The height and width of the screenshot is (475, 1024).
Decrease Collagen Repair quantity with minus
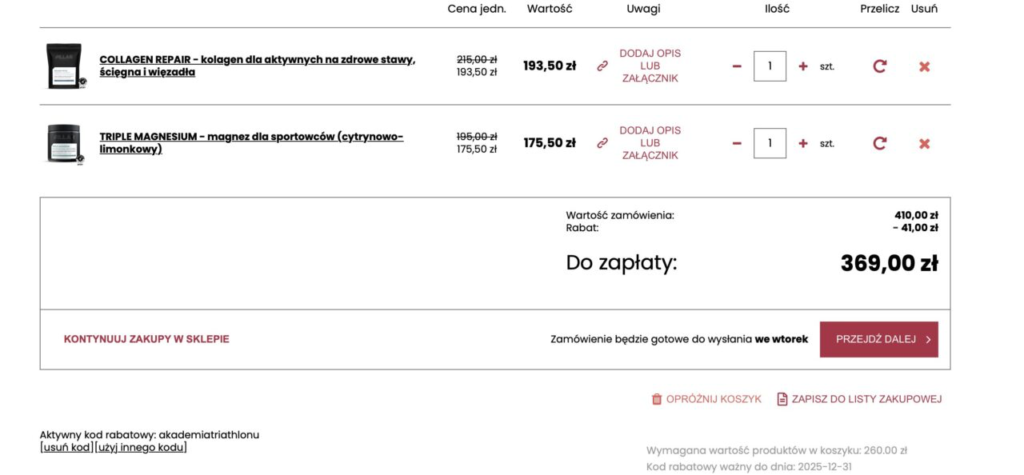[x=737, y=66]
